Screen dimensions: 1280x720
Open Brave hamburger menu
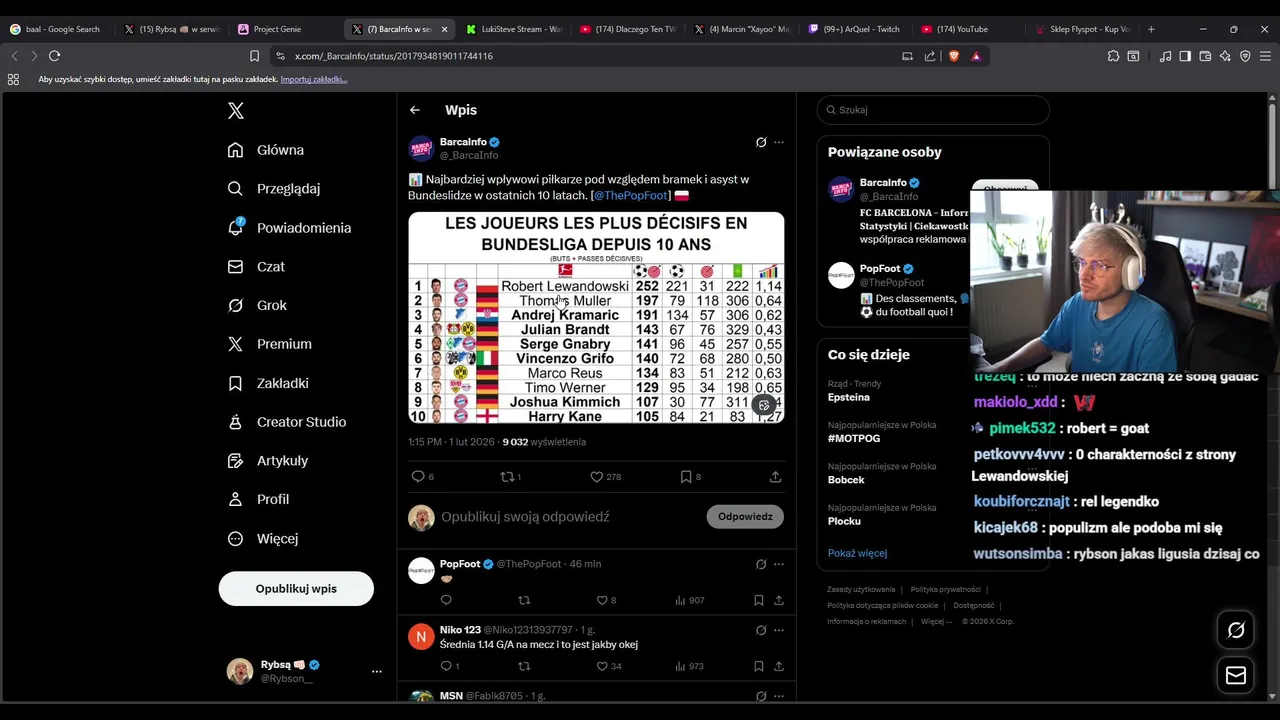tap(1265, 56)
